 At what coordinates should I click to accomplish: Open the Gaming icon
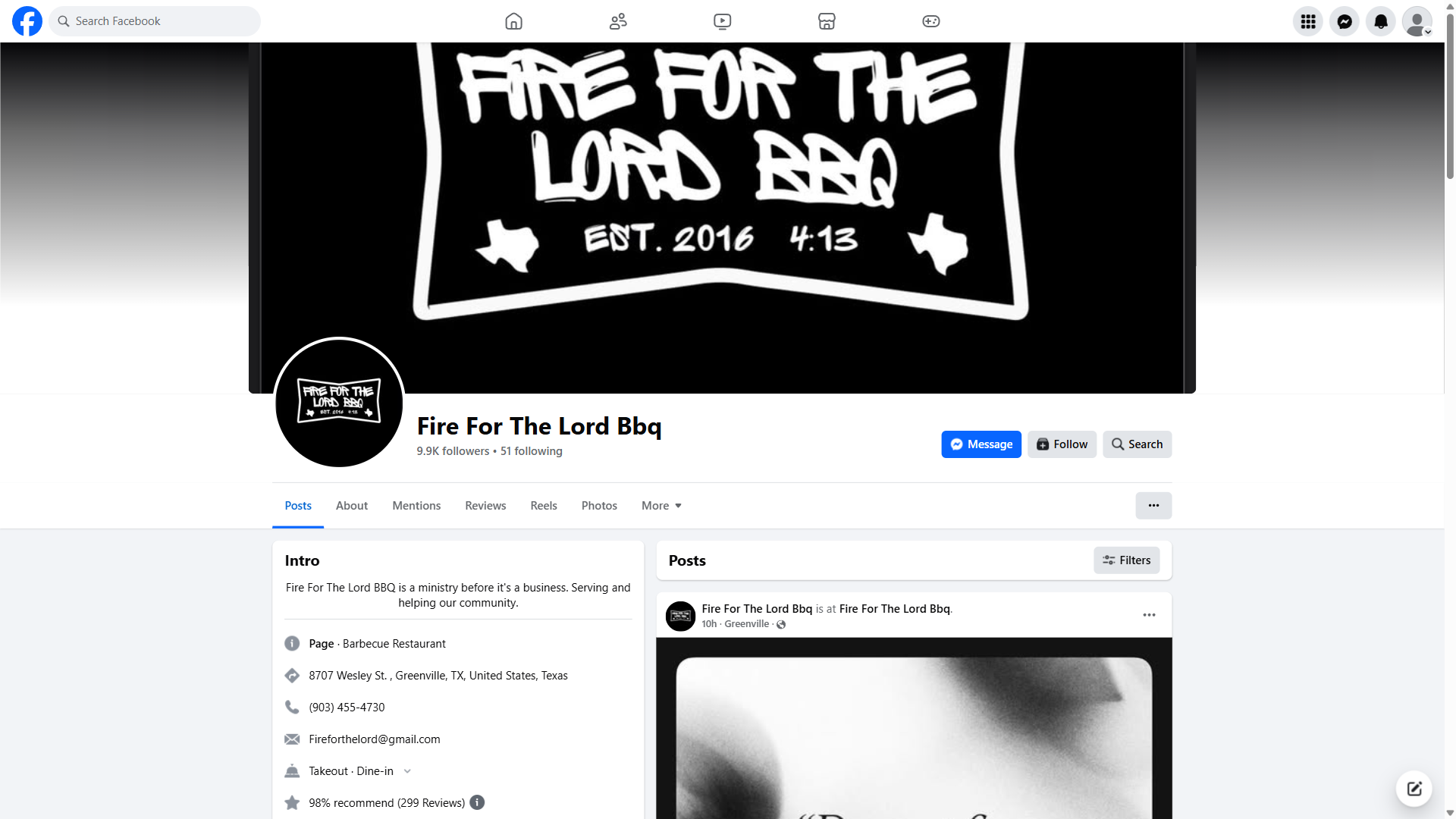coord(931,21)
